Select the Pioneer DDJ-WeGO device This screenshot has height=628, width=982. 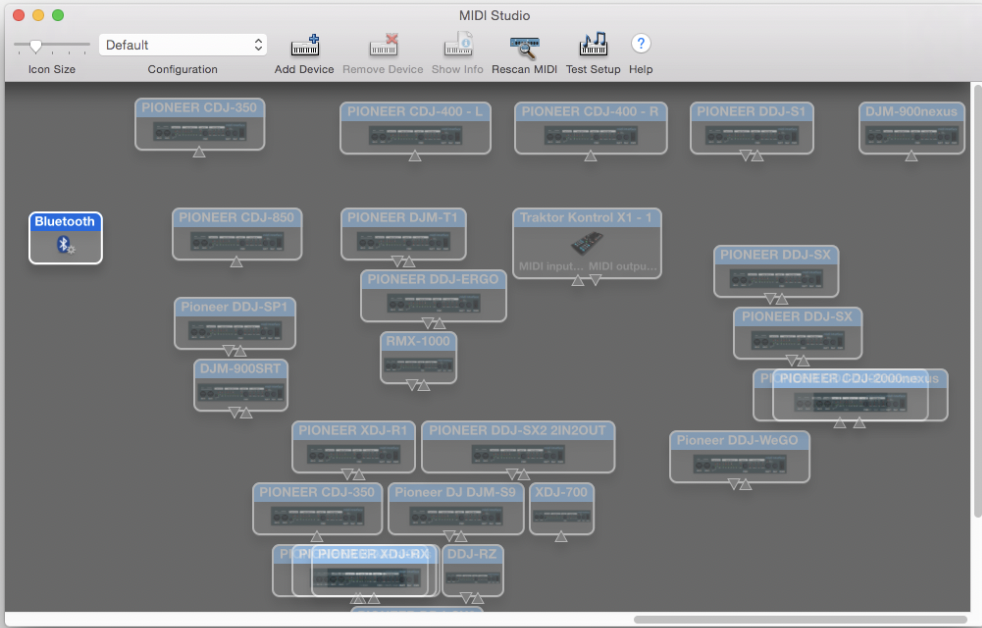[740, 457]
